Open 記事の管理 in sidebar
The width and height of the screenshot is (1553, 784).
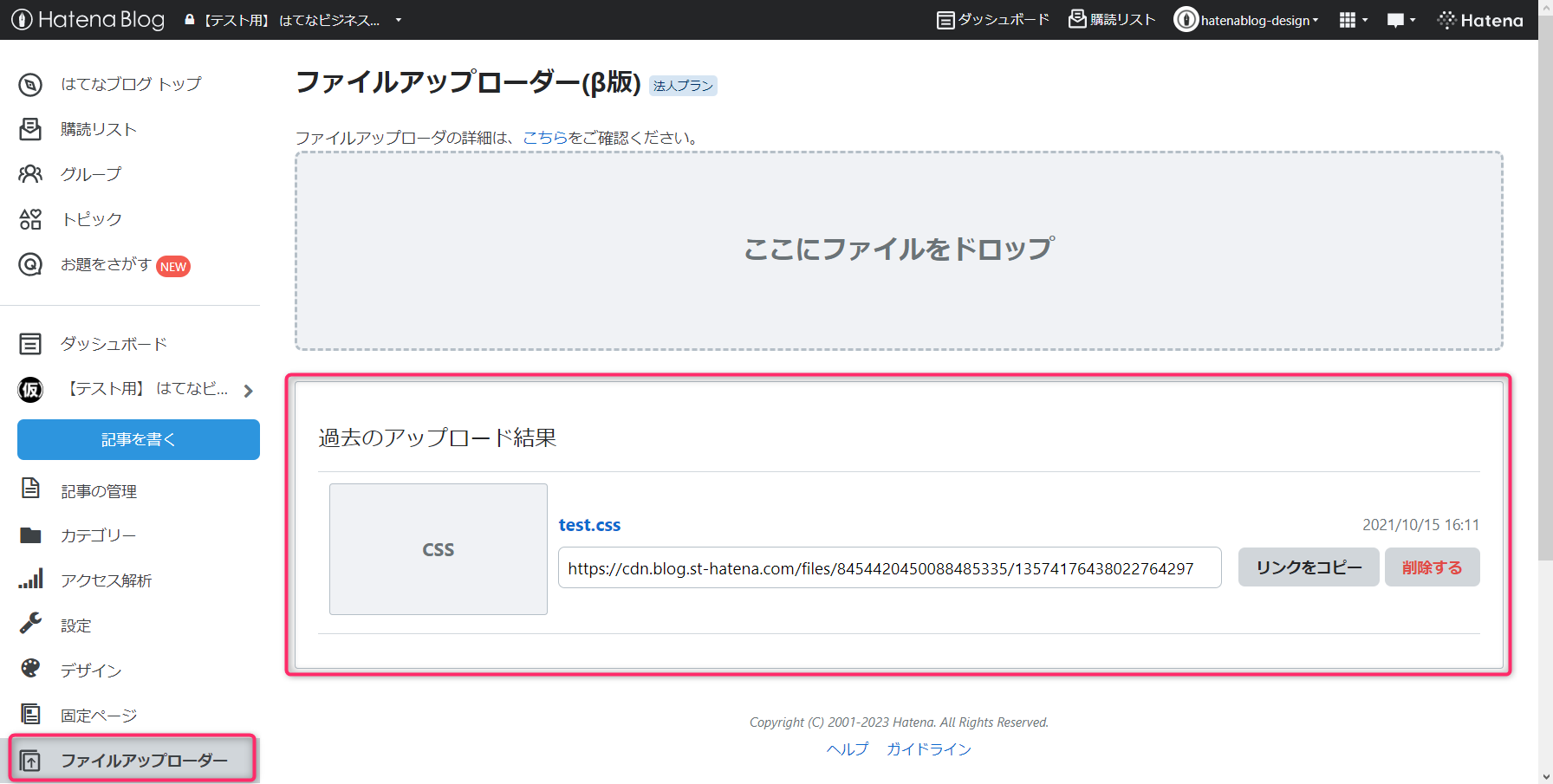pyautogui.click(x=99, y=491)
